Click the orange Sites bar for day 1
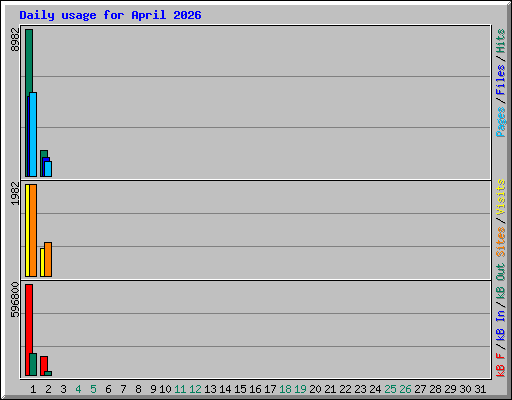512x400 pixels. (x=33, y=230)
